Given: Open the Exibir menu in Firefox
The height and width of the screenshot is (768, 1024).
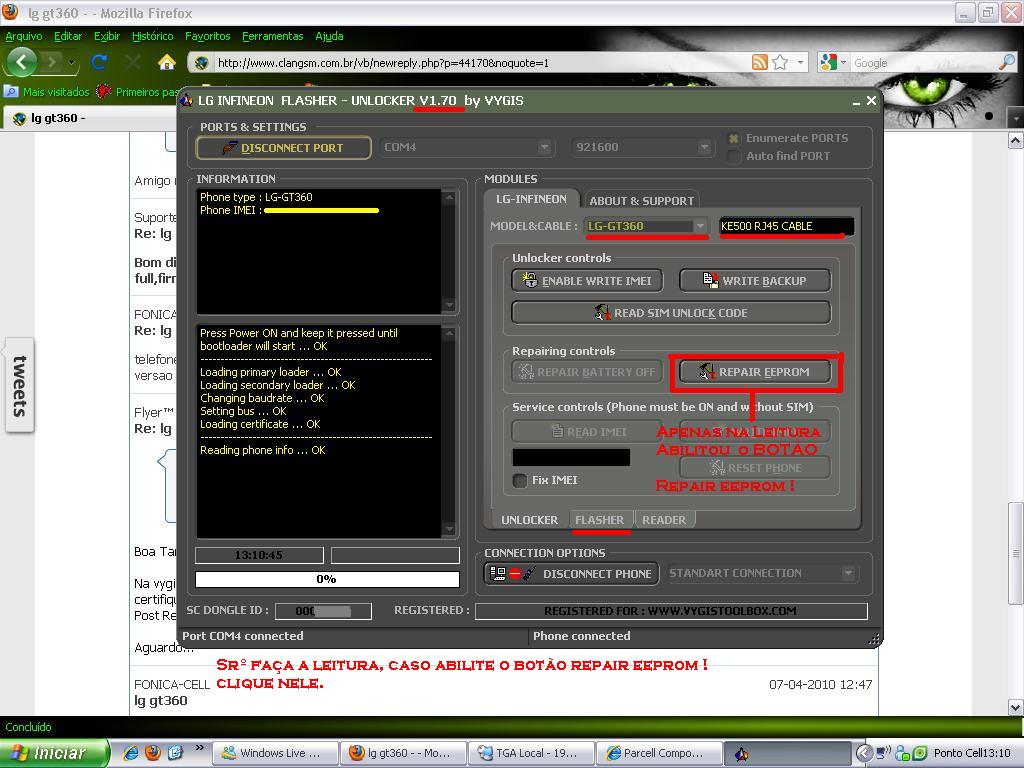Looking at the screenshot, I should 106,36.
